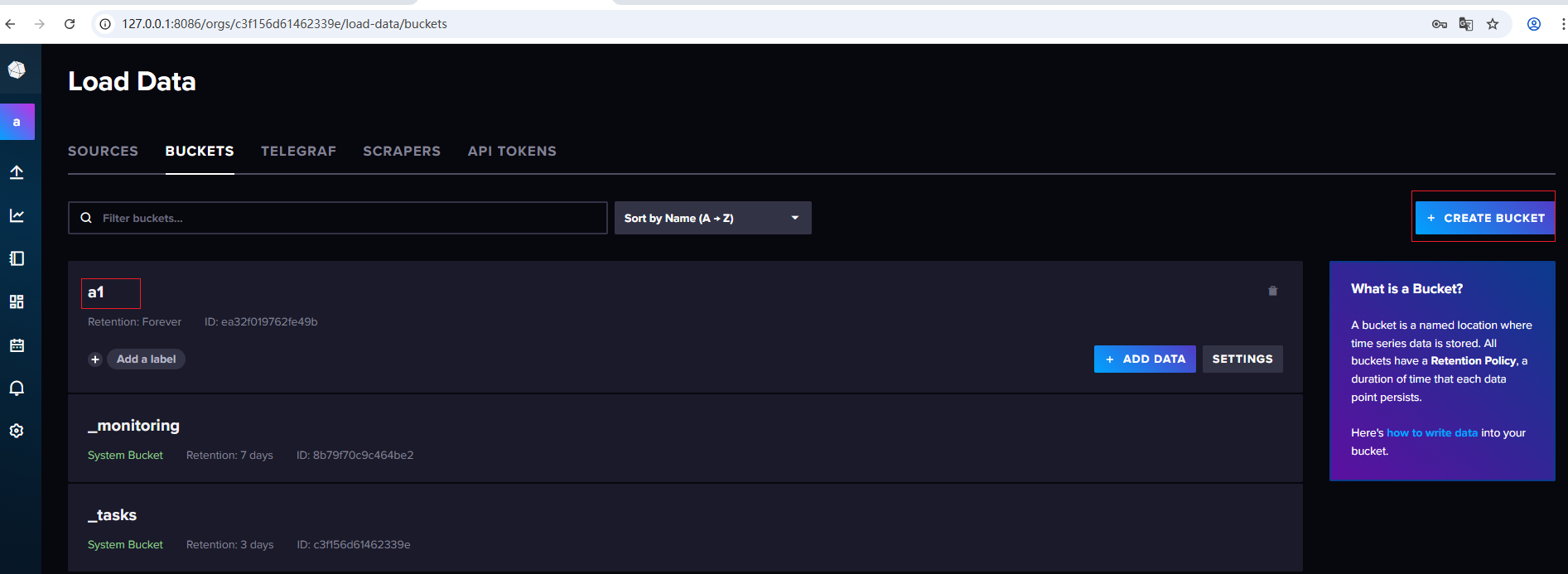Open the _monitoring bucket
Viewport: 1568px width, 574px height.
click(133, 426)
